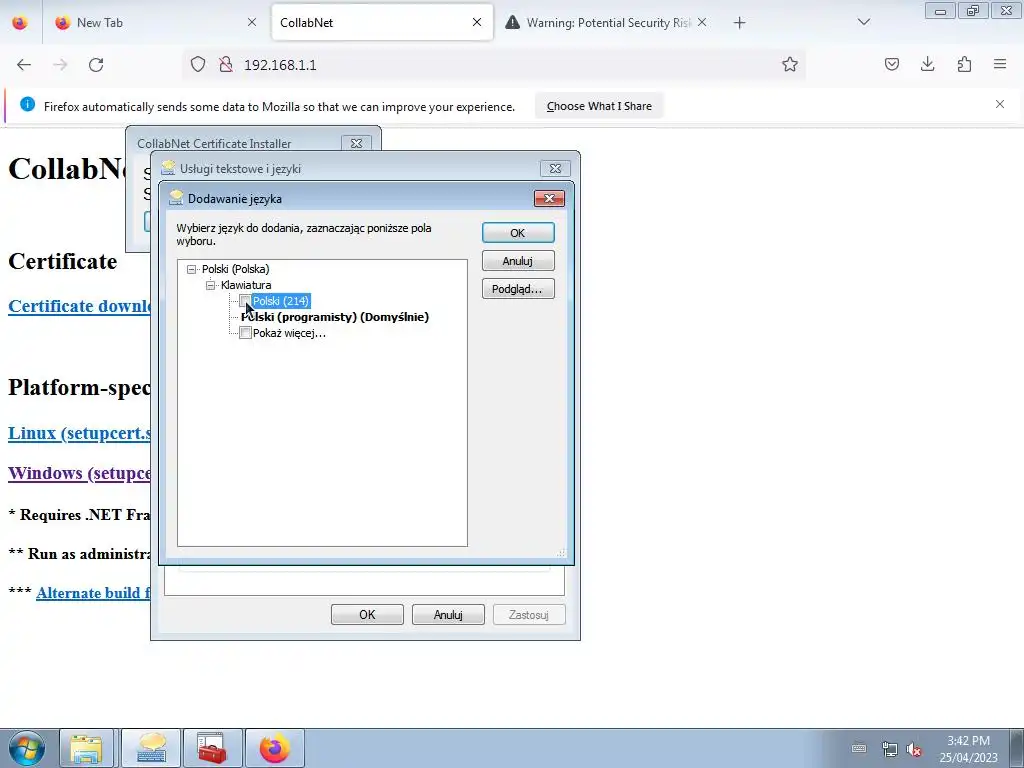Close the CollabNet browser tab
The image size is (1024, 768).
[x=477, y=23]
